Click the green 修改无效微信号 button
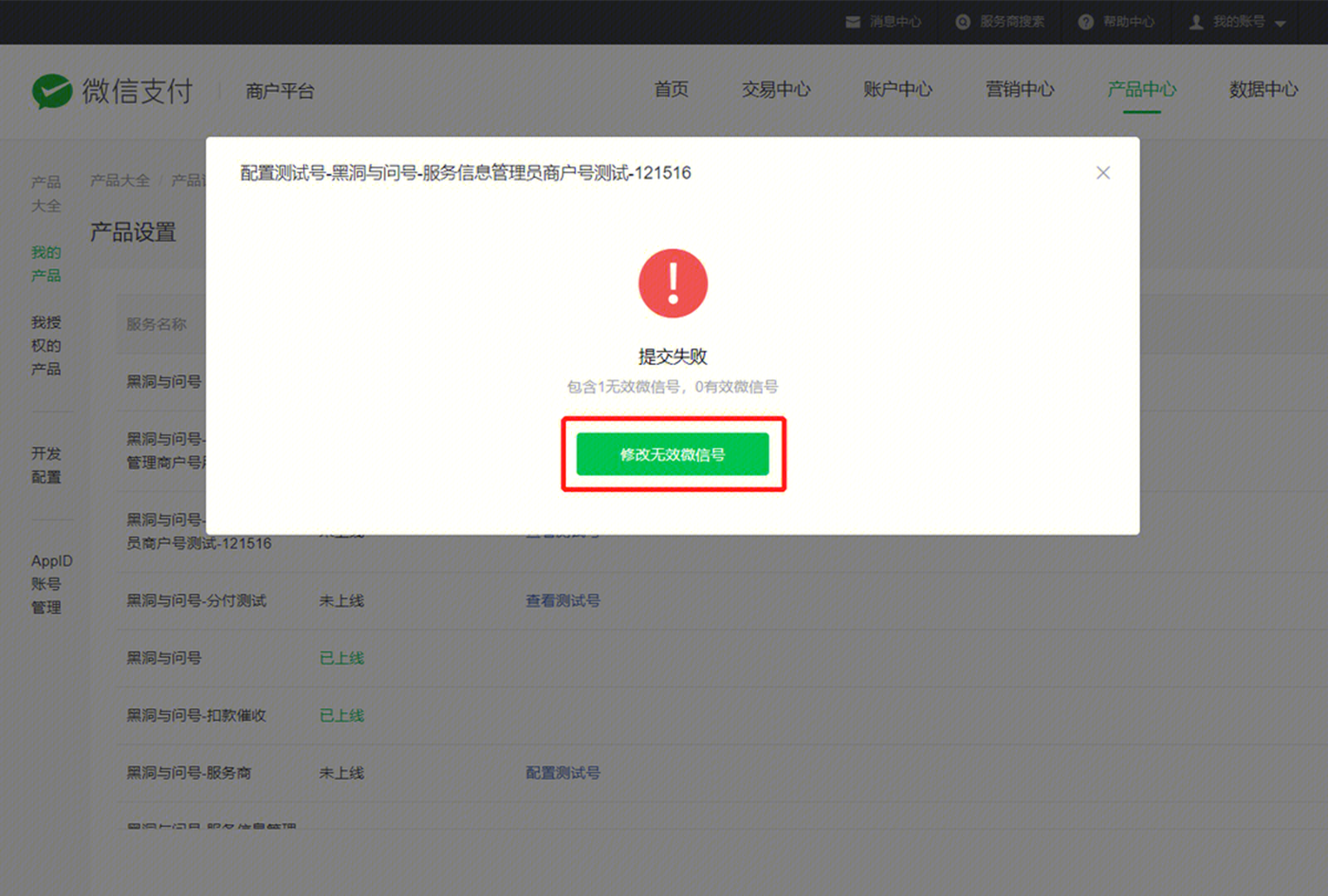 [x=672, y=454]
